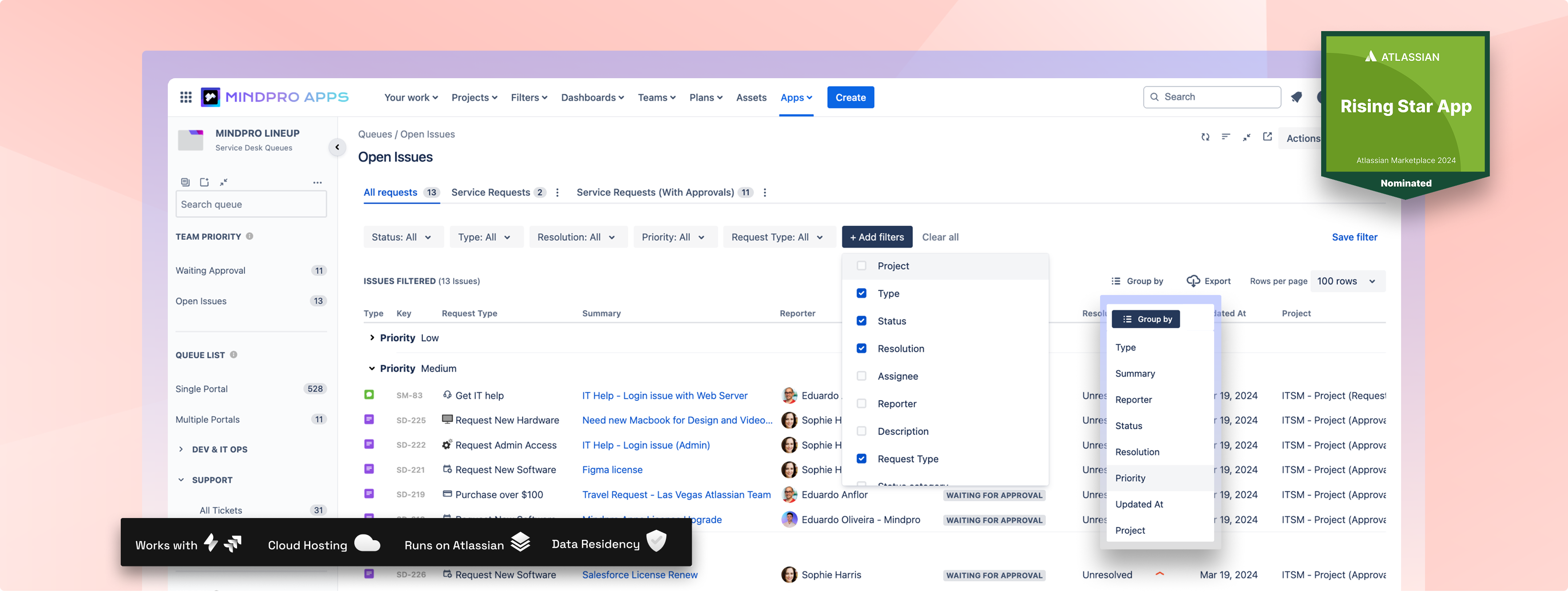
Task: Open kebab menu for Service Requests (With Approvals)
Action: (764, 193)
